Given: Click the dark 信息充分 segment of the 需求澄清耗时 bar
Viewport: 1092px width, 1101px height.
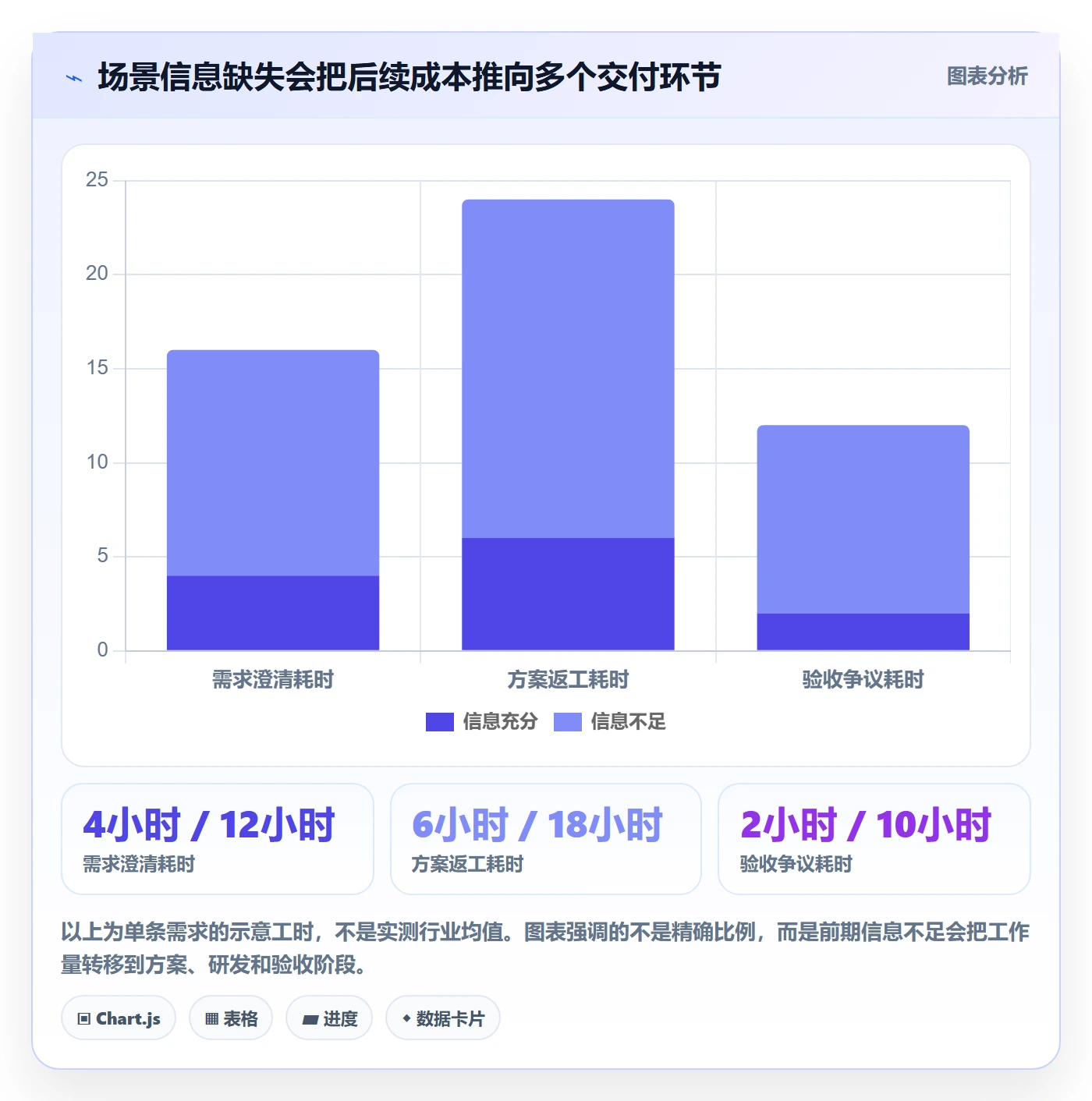Looking at the screenshot, I should tap(273, 613).
